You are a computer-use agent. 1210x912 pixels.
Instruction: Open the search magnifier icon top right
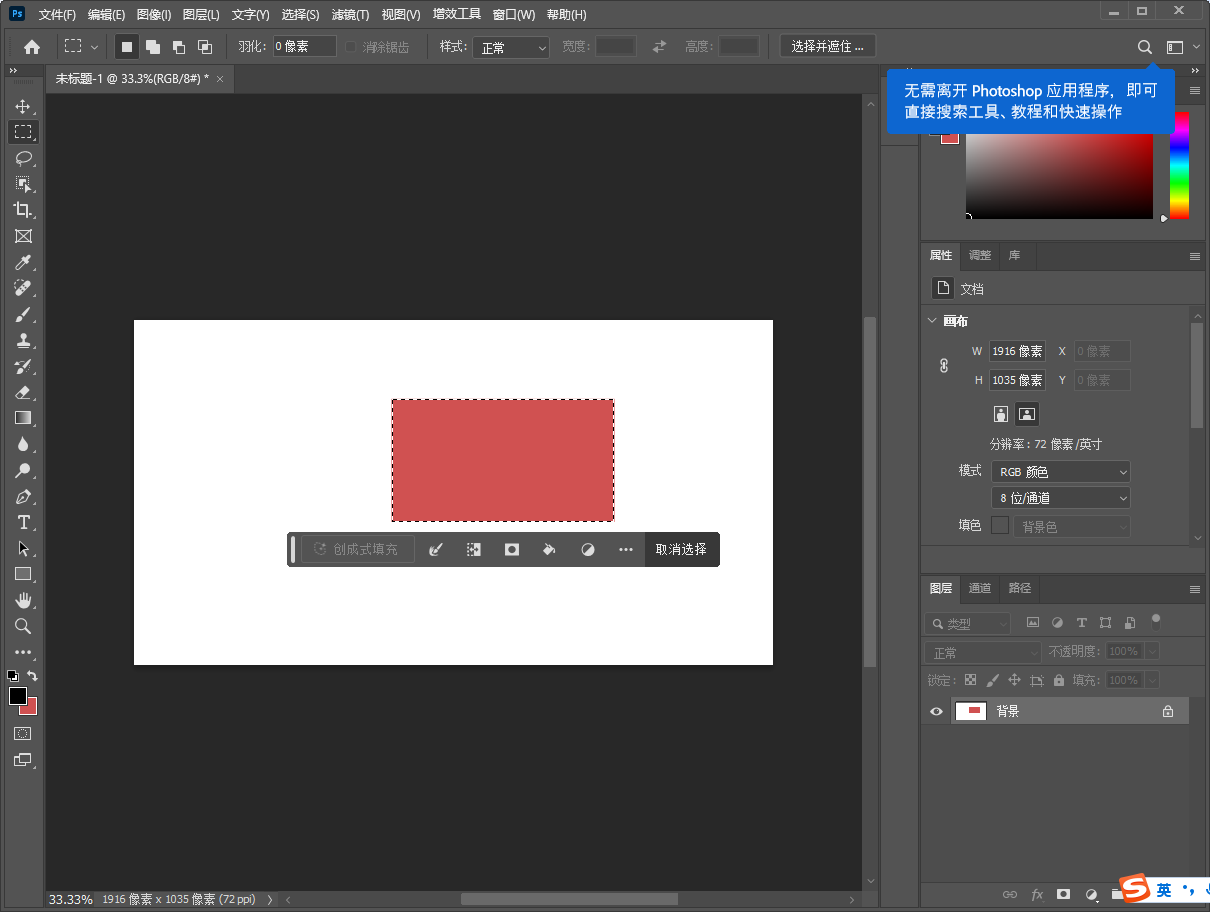click(x=1145, y=47)
